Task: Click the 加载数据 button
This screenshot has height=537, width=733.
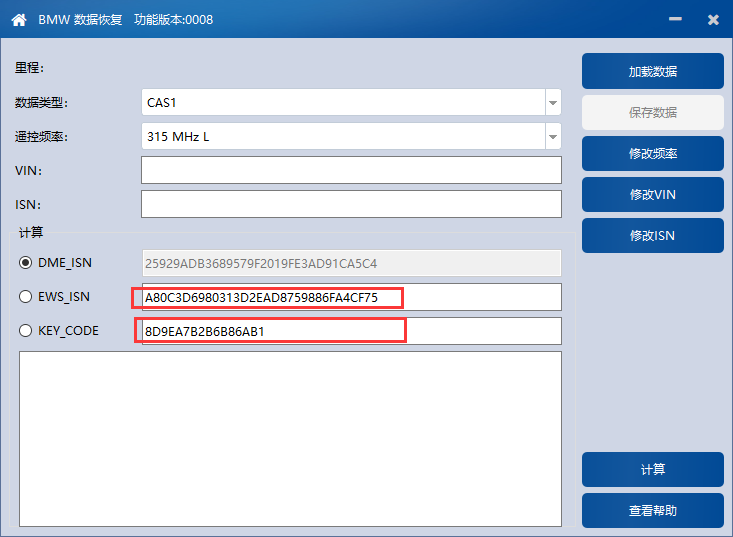Action: [x=653, y=71]
